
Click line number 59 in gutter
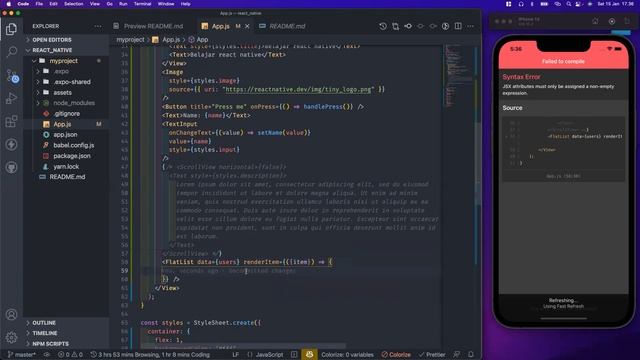(124, 271)
